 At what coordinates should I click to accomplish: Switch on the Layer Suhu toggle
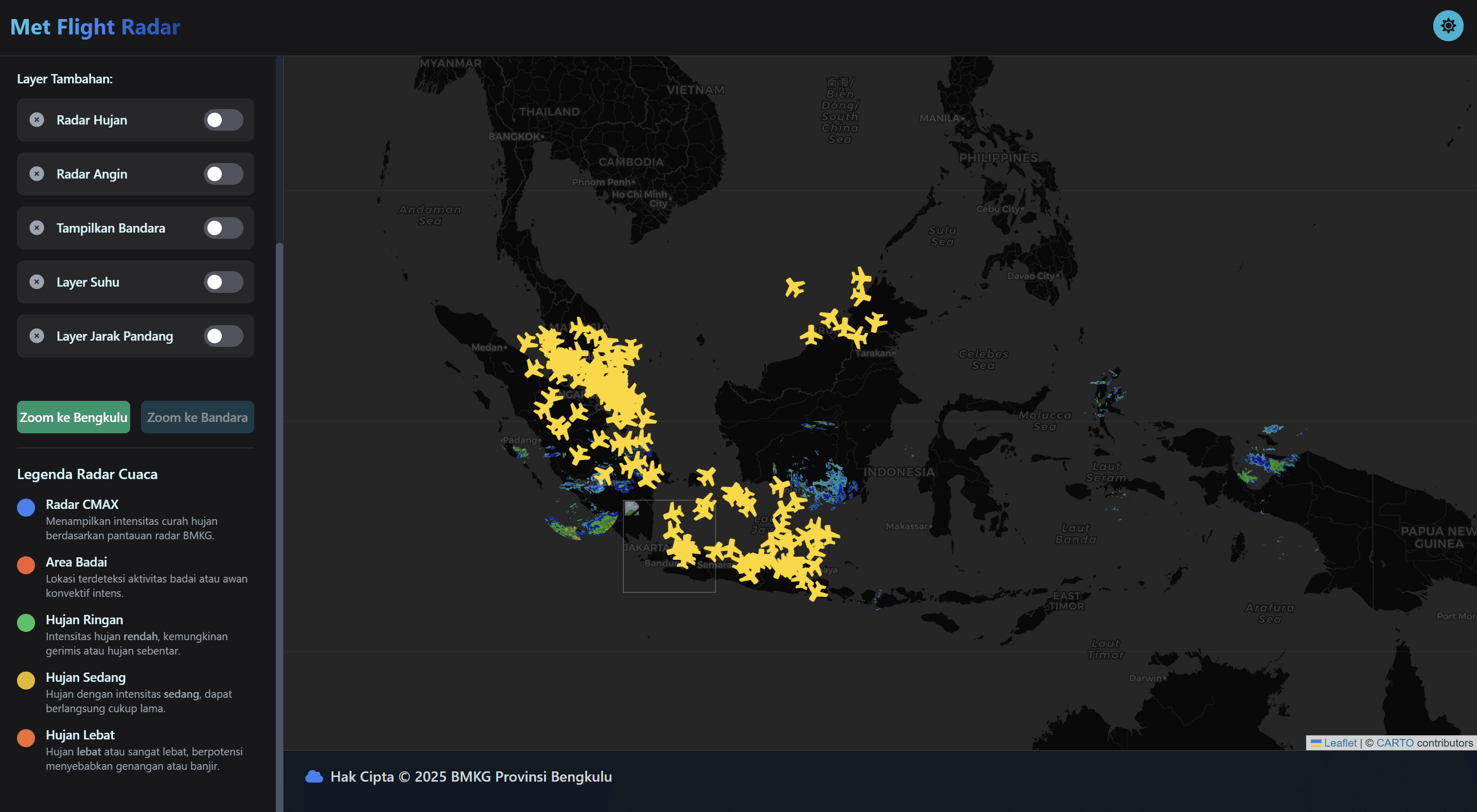point(223,281)
